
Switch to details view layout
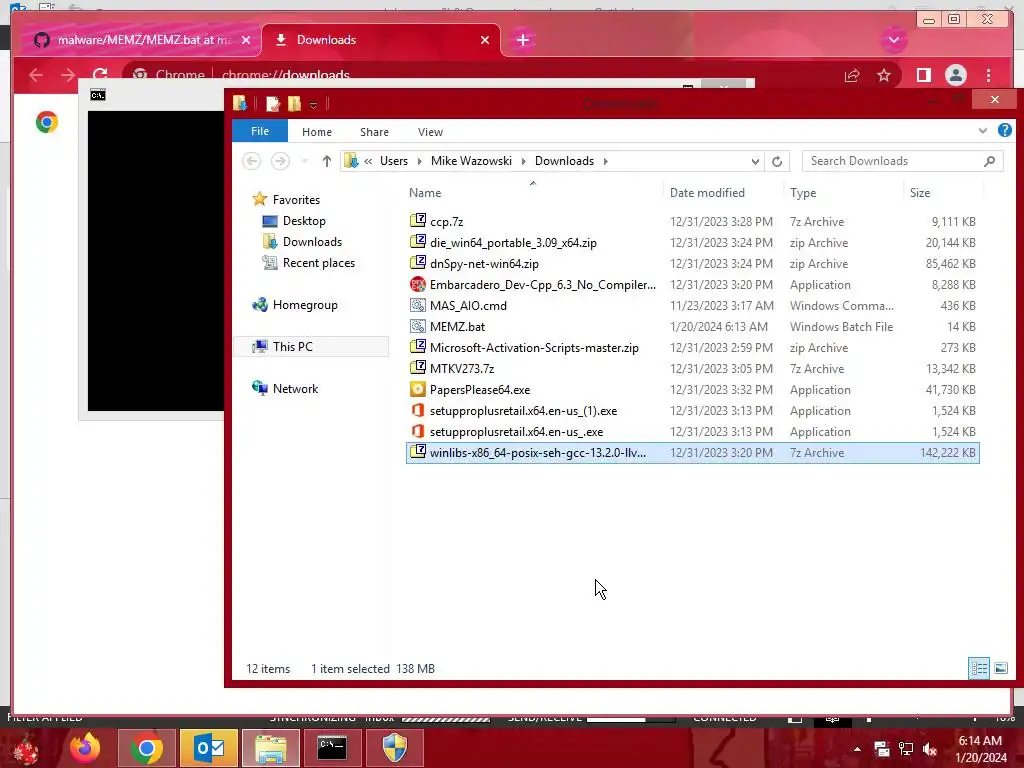coord(979,668)
